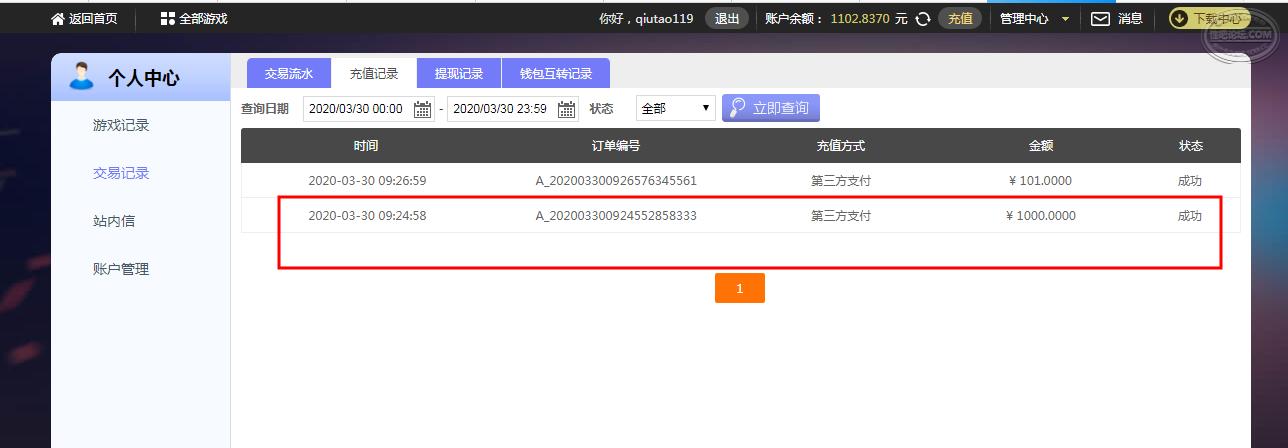Image resolution: width=1288 pixels, height=448 pixels.
Task: Click the timestamp 2020-03-30 09:24:58
Action: 367,215
